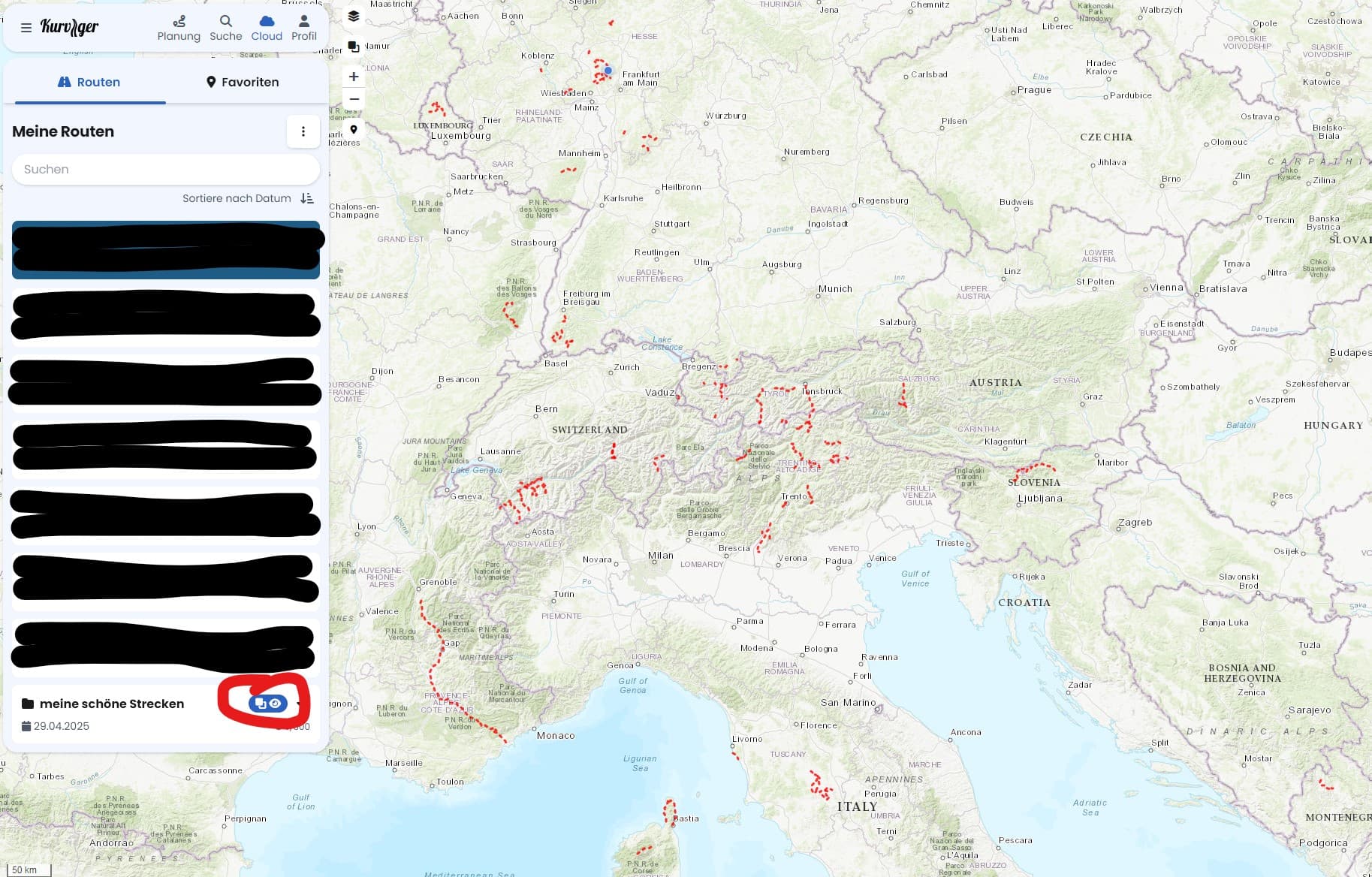Screen dimensions: 1372x877
Task: Click the Innsbruck label on the map
Action: [822, 391]
